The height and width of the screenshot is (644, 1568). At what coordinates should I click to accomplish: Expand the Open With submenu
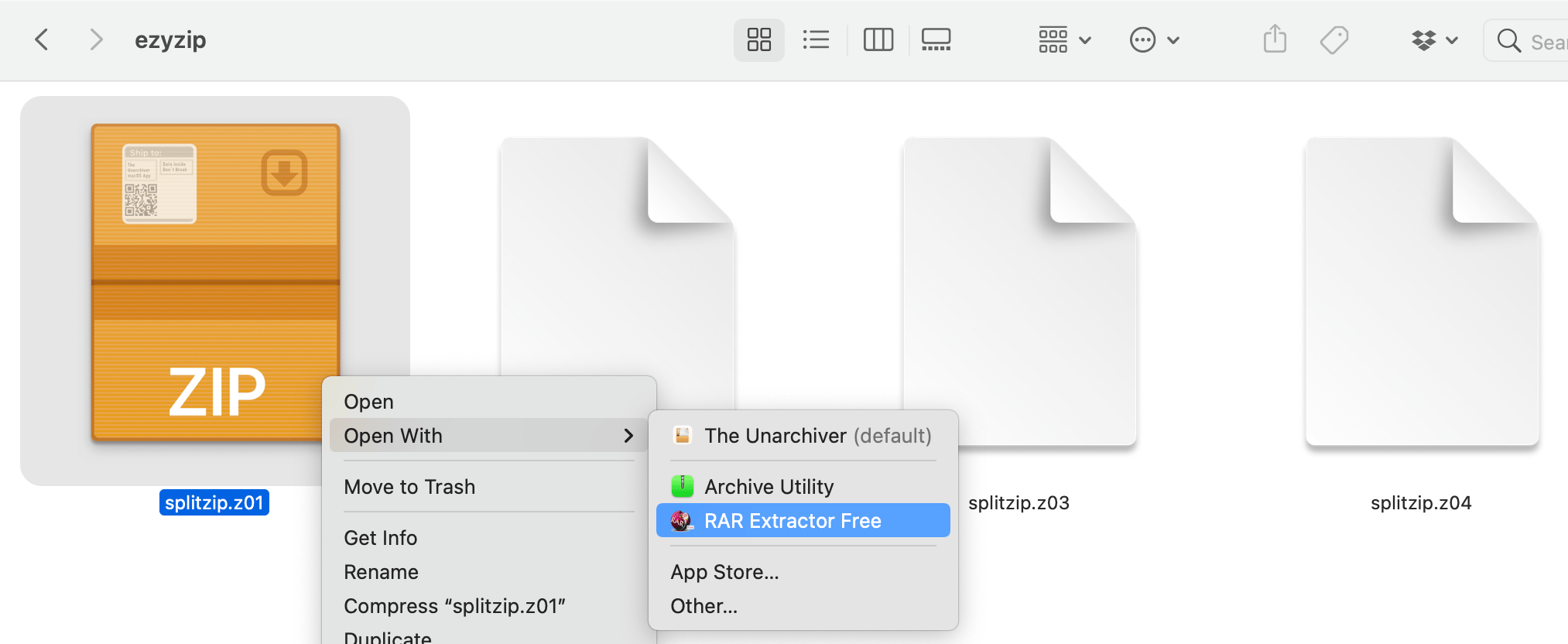pos(489,436)
